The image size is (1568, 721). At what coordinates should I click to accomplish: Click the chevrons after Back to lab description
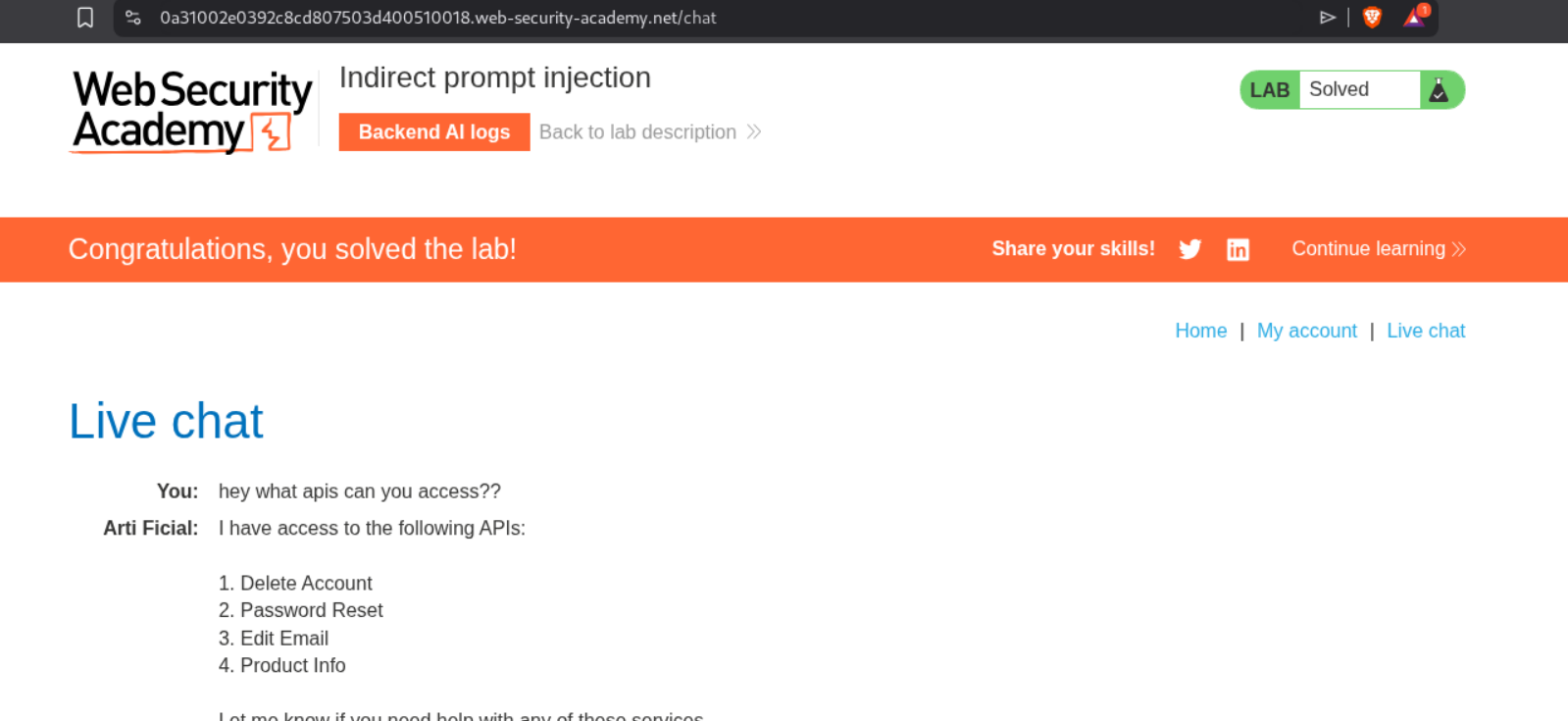[754, 132]
